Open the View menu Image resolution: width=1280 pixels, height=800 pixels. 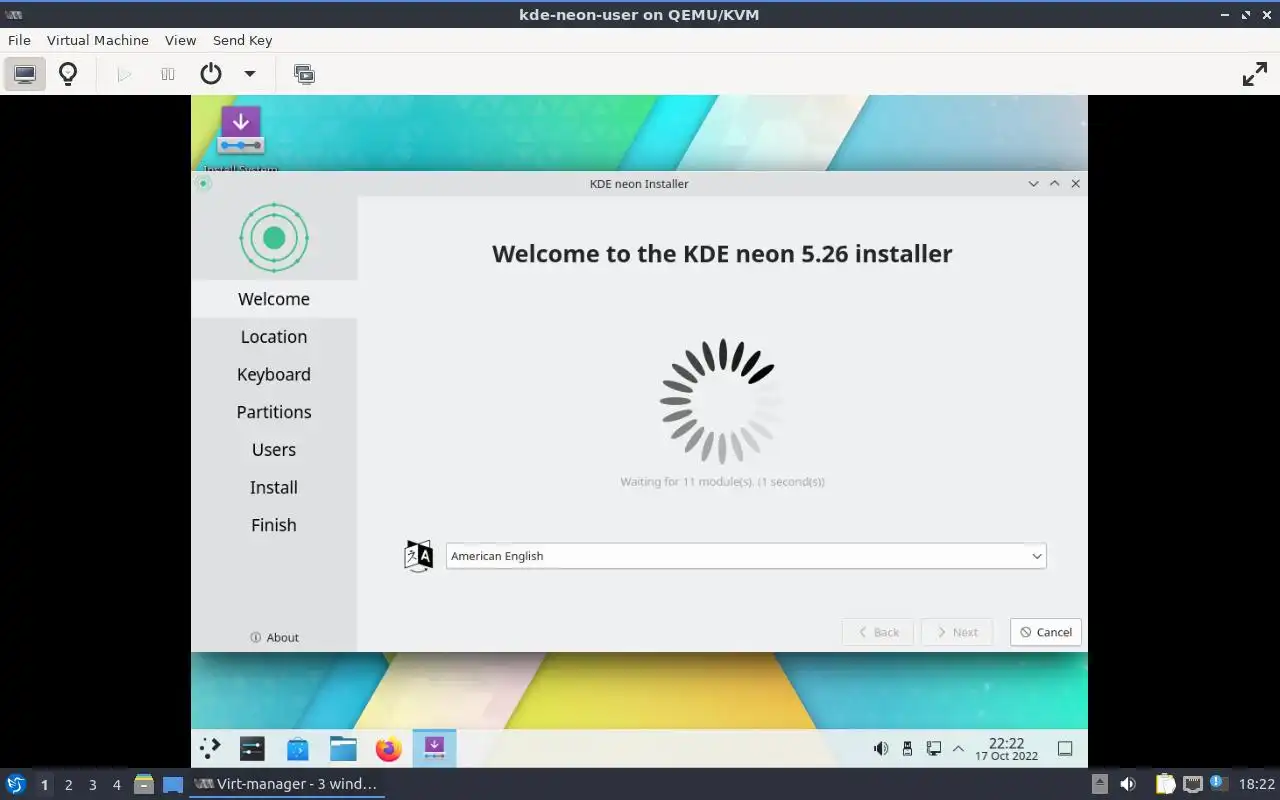tap(181, 40)
